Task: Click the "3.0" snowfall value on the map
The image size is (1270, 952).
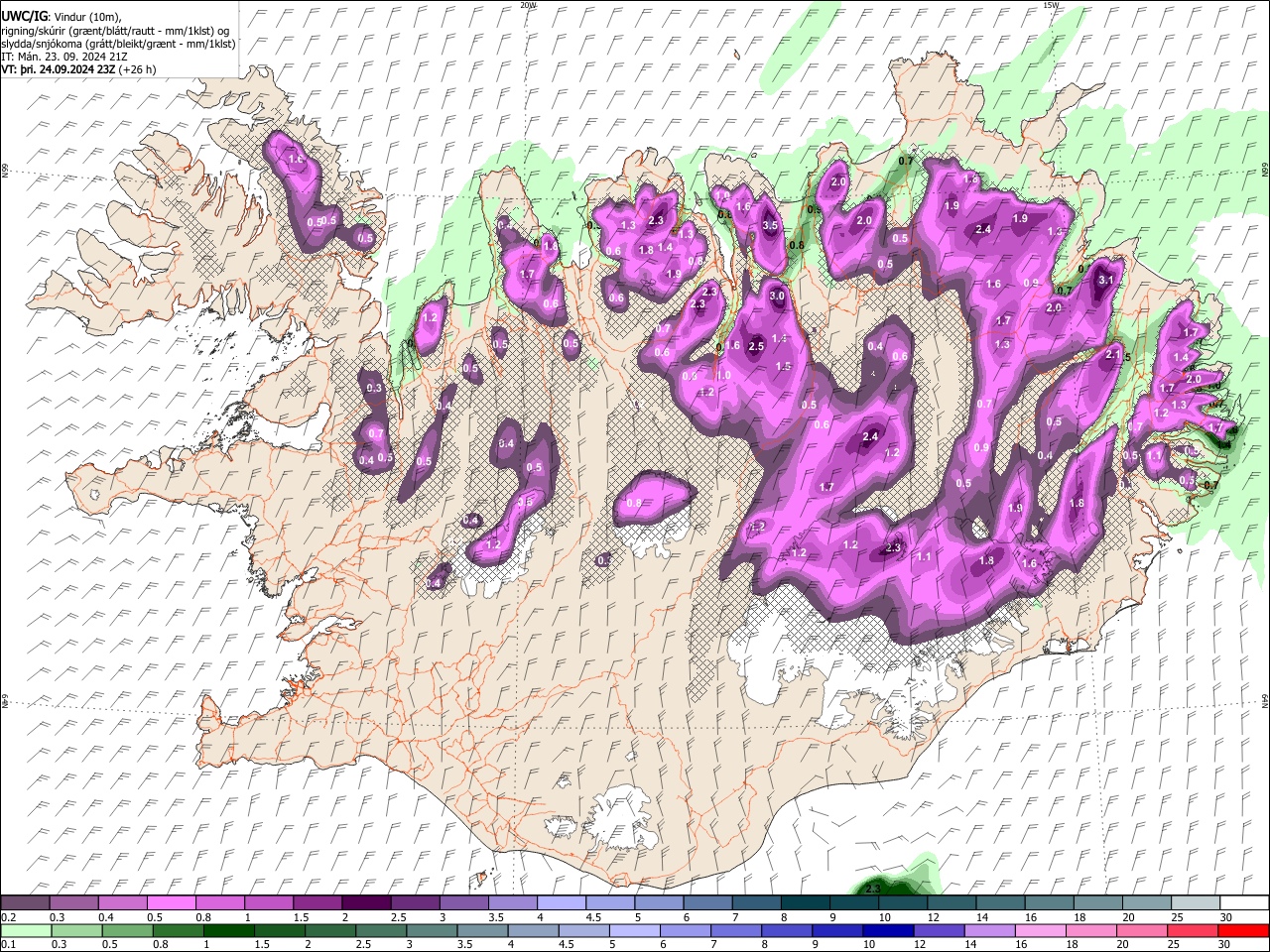Action: click(x=777, y=296)
